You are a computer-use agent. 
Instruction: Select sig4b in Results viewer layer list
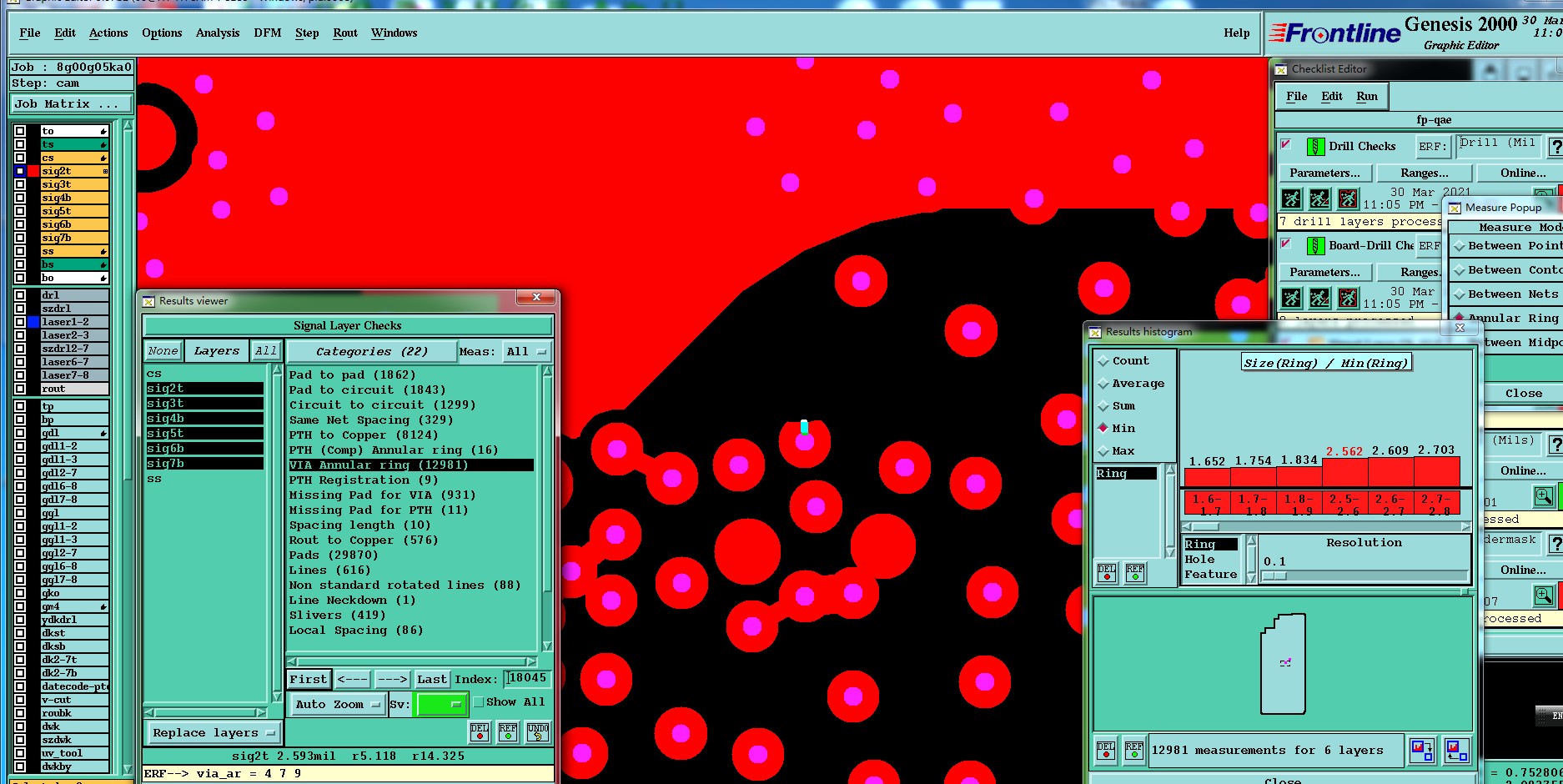[x=204, y=419]
